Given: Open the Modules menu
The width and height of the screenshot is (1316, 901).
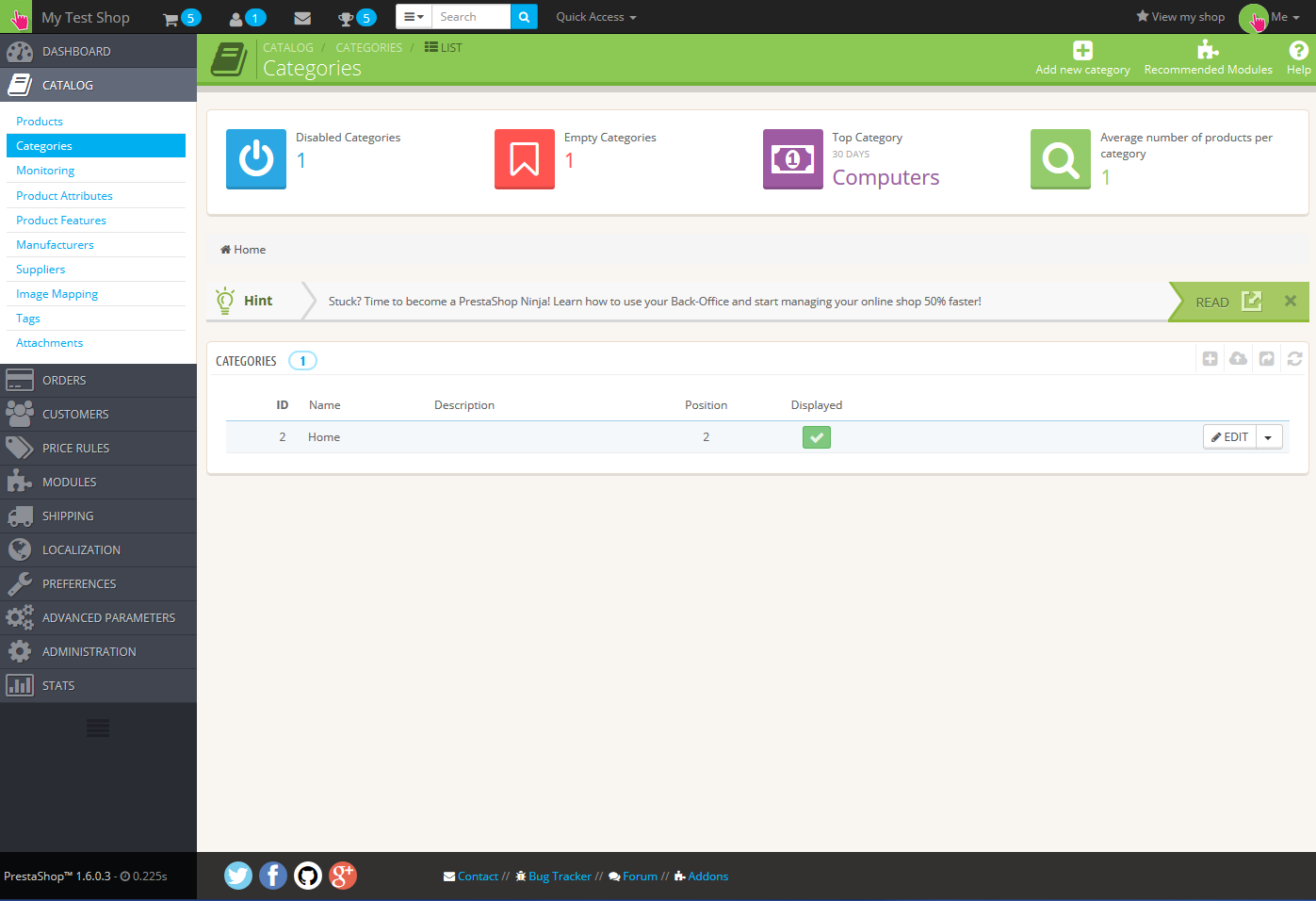Looking at the screenshot, I should (98, 482).
